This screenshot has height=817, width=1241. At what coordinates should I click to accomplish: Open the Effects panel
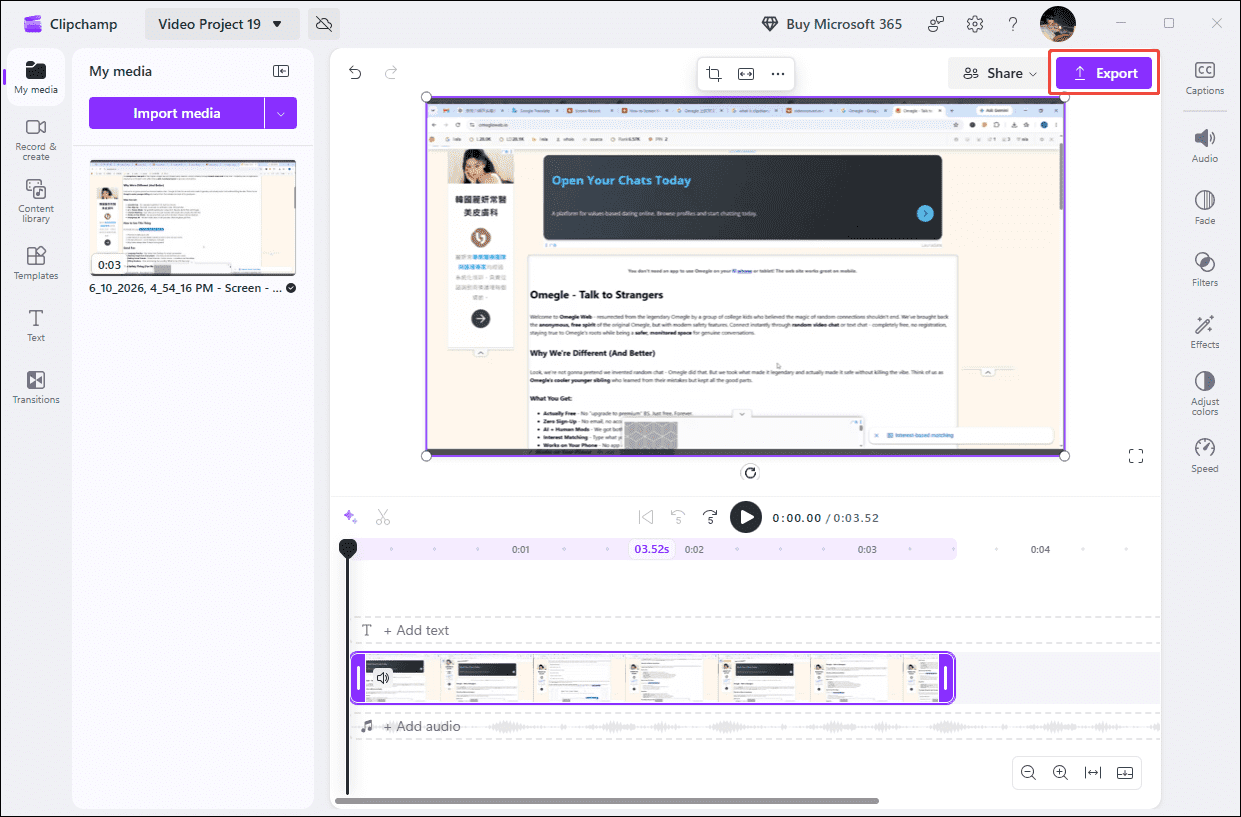point(1204,331)
